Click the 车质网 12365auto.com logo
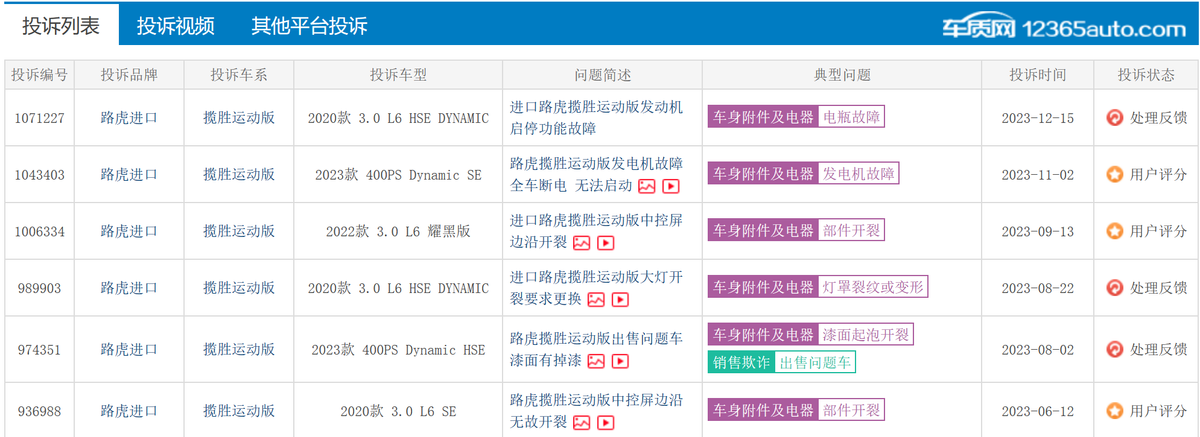Viewport: 1200px width, 437px height. [1063, 27]
